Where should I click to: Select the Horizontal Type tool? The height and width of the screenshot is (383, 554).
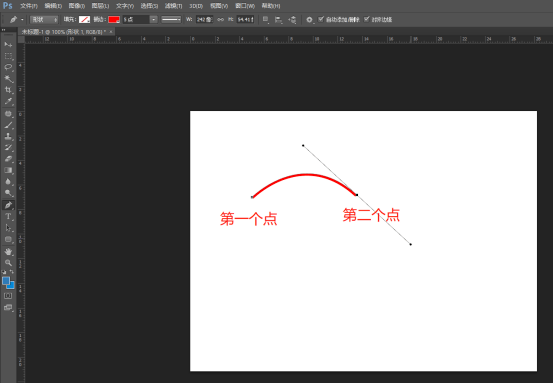point(8,216)
